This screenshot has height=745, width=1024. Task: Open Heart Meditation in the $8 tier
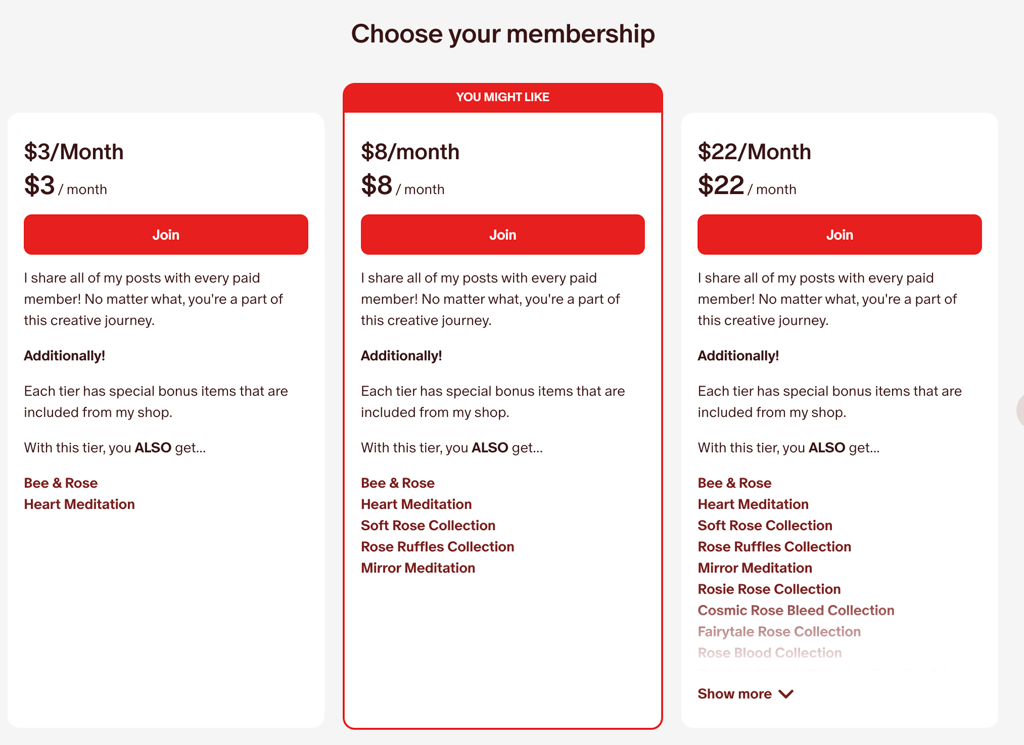coord(416,504)
